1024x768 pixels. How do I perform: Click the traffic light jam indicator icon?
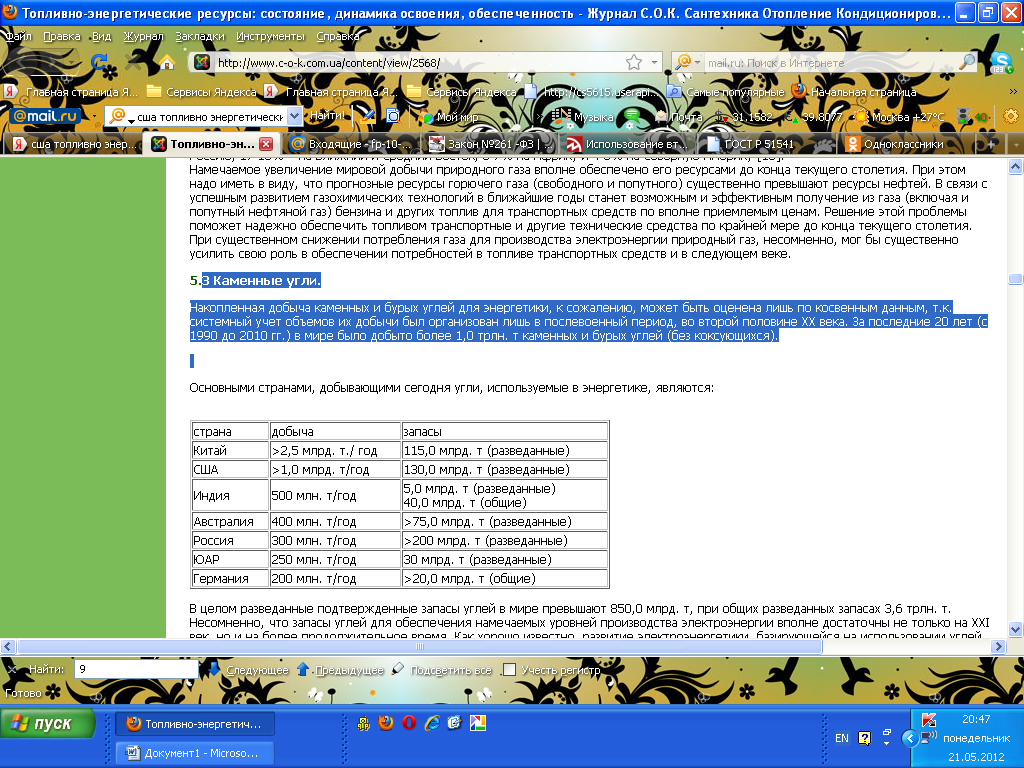(x=962, y=116)
